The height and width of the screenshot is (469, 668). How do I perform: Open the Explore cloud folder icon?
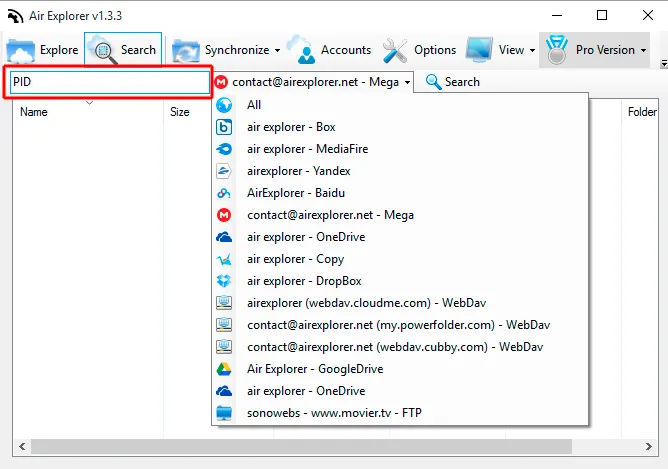pyautogui.click(x=20, y=51)
